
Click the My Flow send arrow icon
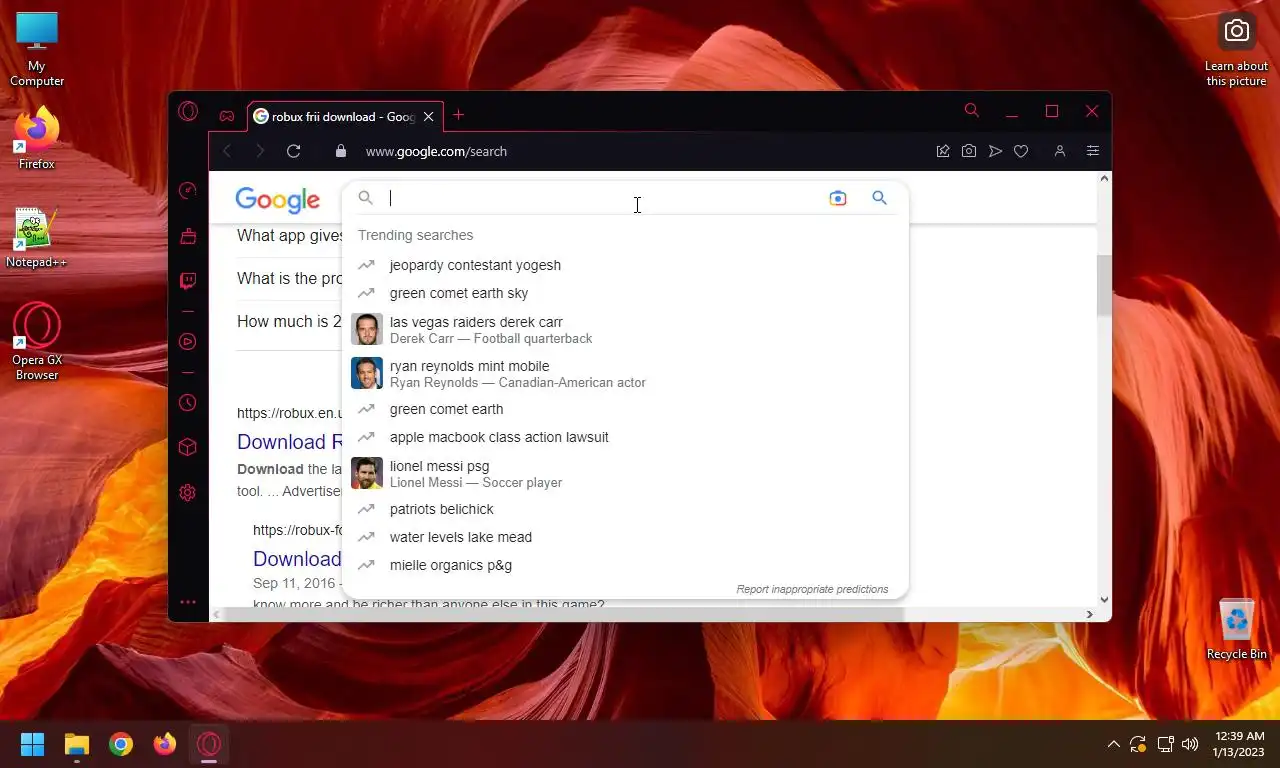point(995,151)
